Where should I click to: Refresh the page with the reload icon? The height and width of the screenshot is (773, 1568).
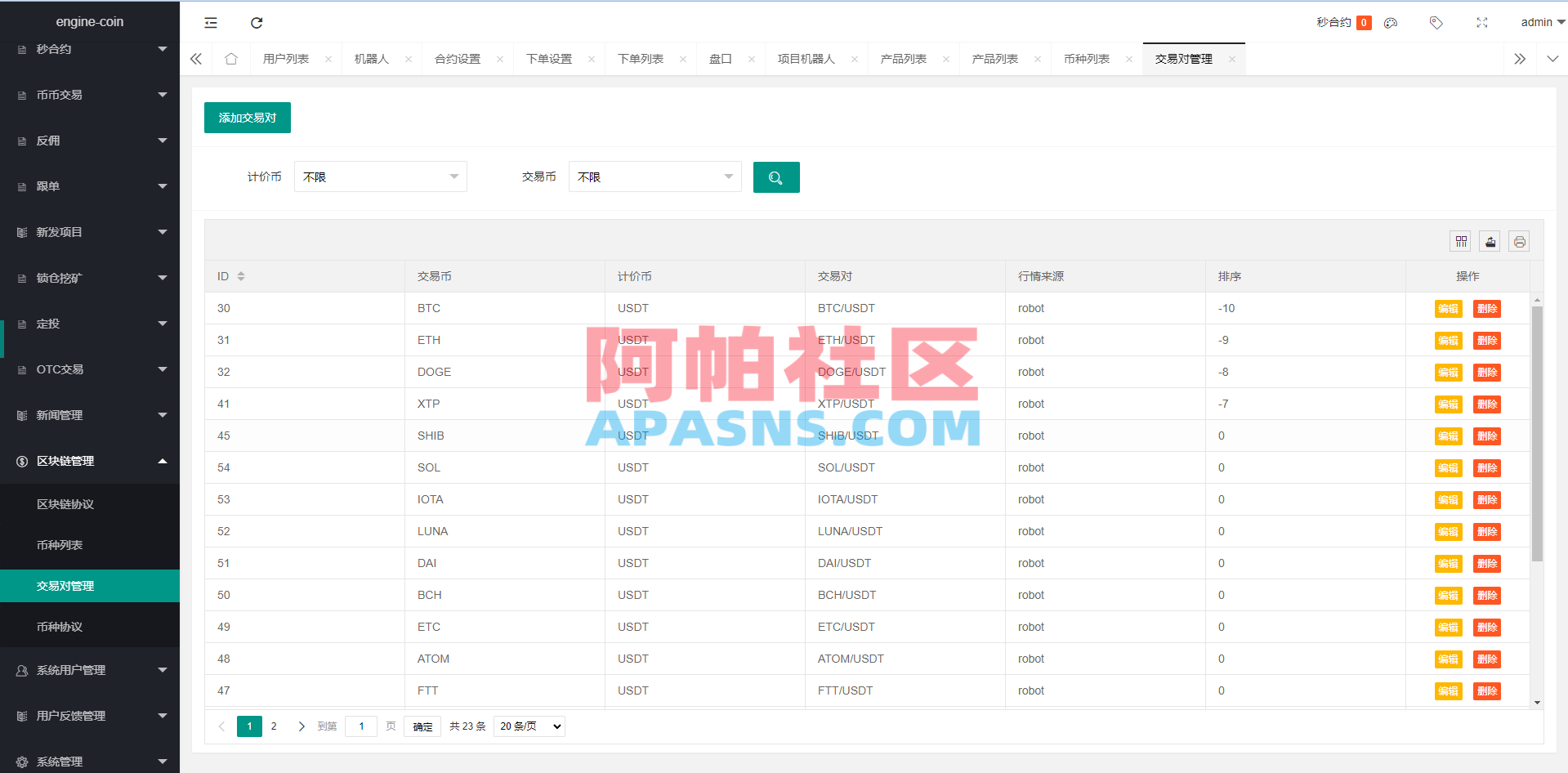[256, 22]
